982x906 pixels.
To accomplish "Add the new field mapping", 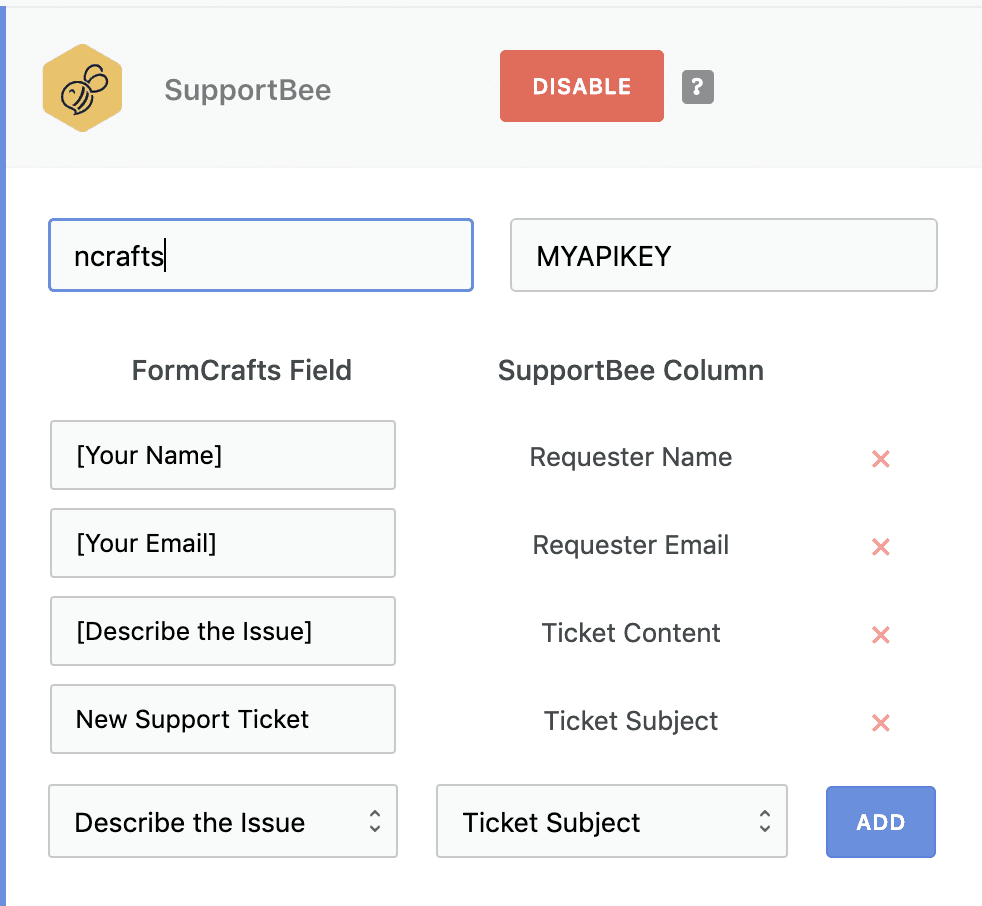I will tap(881, 821).
